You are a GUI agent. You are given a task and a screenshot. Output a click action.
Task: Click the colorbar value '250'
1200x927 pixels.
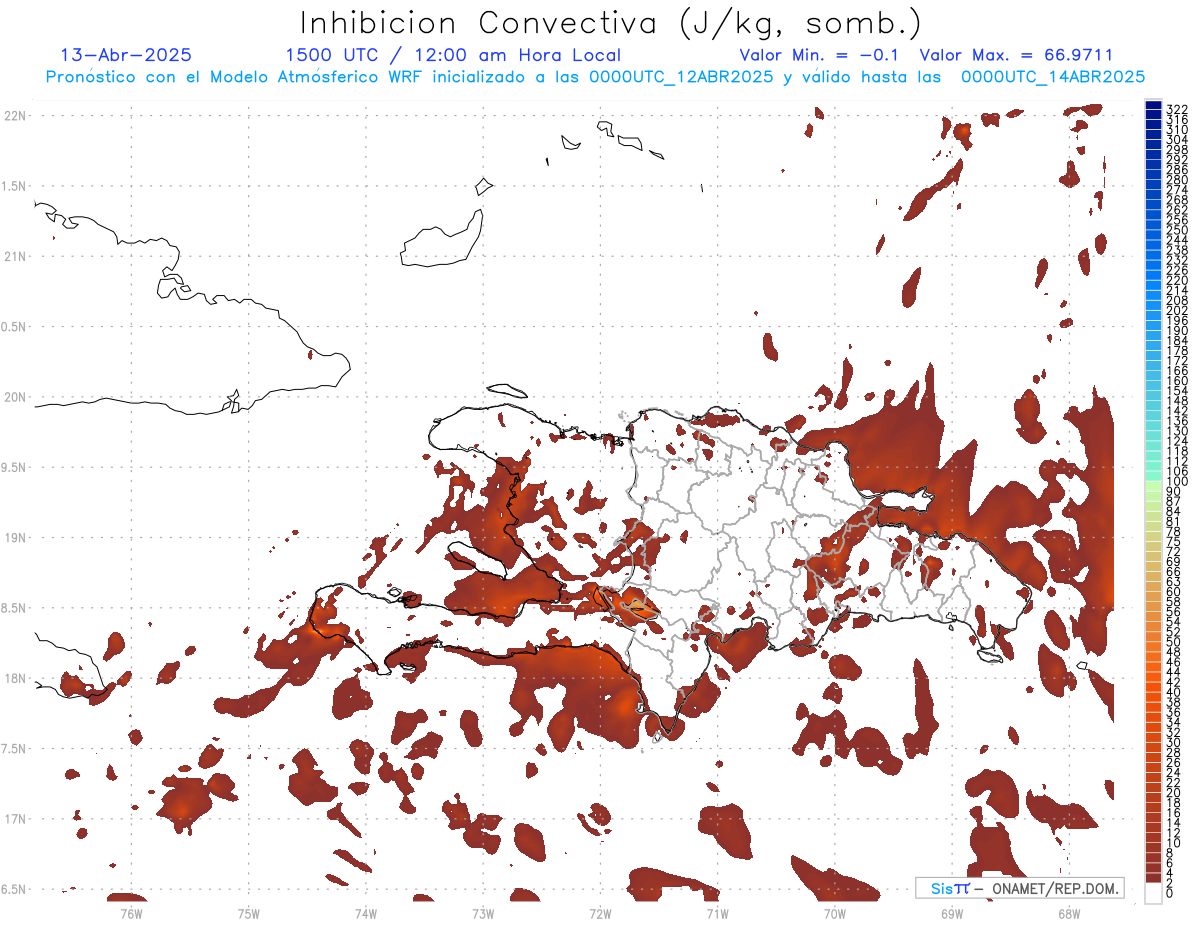click(1177, 231)
